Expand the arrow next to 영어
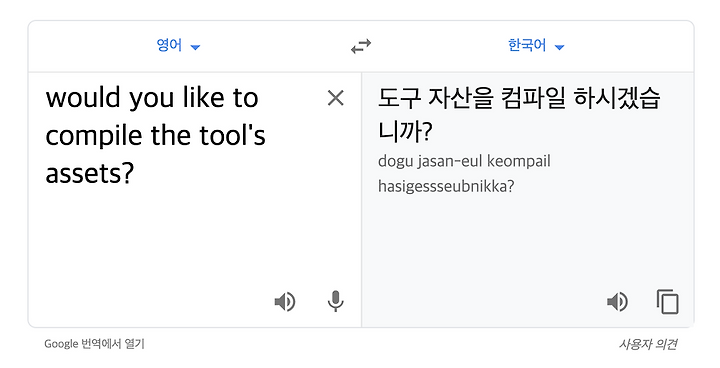Screen dimensions: 720x368 pos(195,47)
